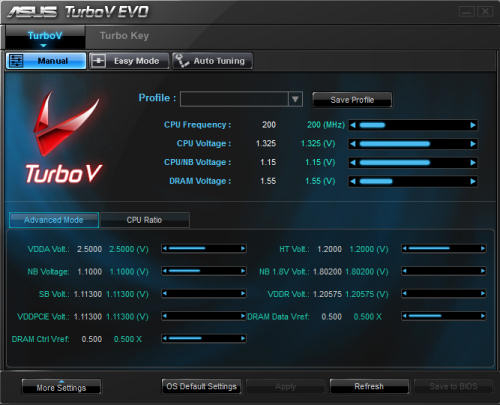Click the DRAM Voltage 1.55 (V) value
This screenshot has width=500, height=405.
pyautogui.click(x=320, y=181)
